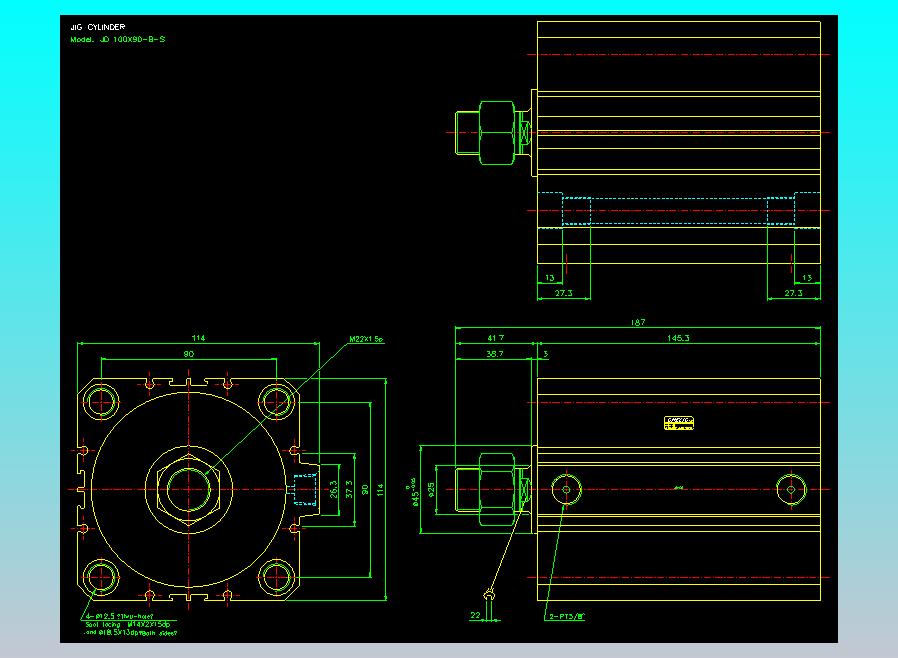Select the 'ø25' rod diameter dimension
Image resolution: width=898 pixels, height=658 pixels.
tap(431, 489)
